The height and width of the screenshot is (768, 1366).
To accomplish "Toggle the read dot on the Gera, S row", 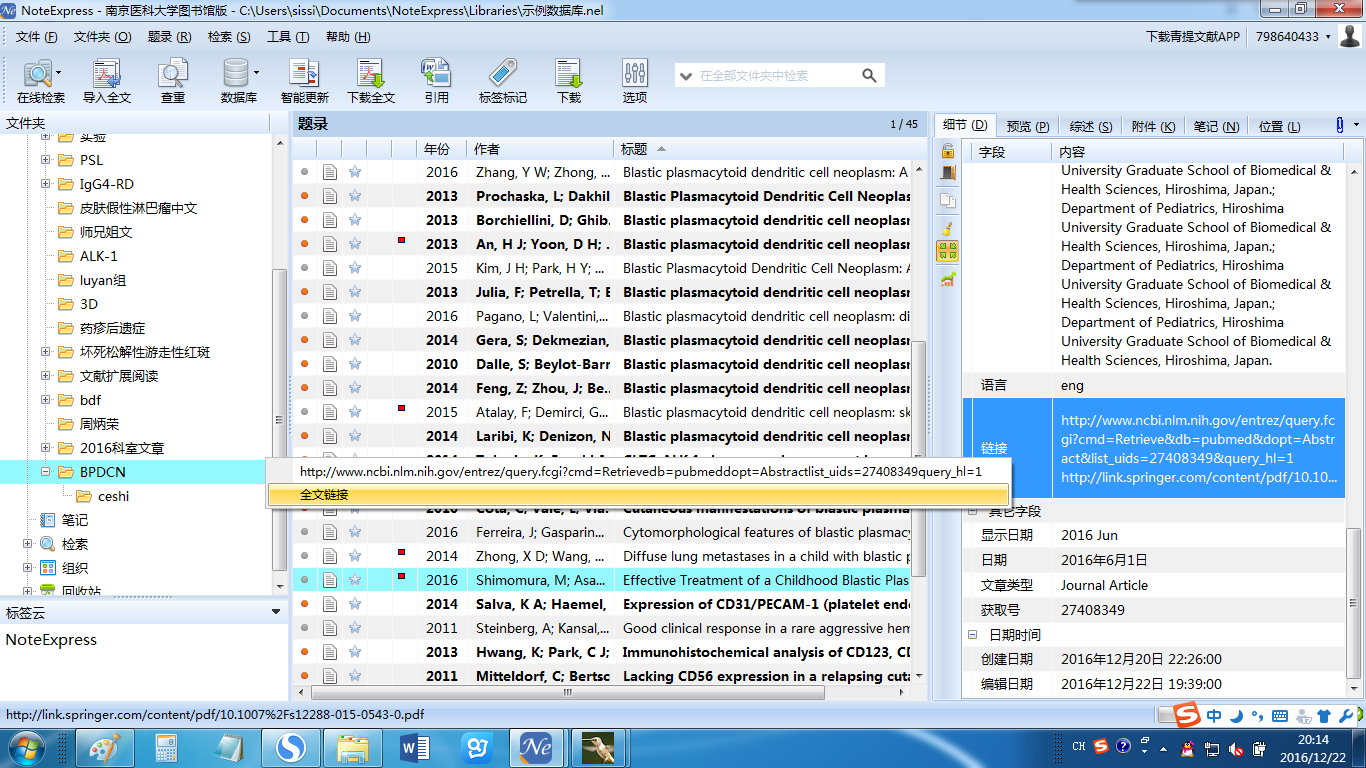I will [x=304, y=340].
